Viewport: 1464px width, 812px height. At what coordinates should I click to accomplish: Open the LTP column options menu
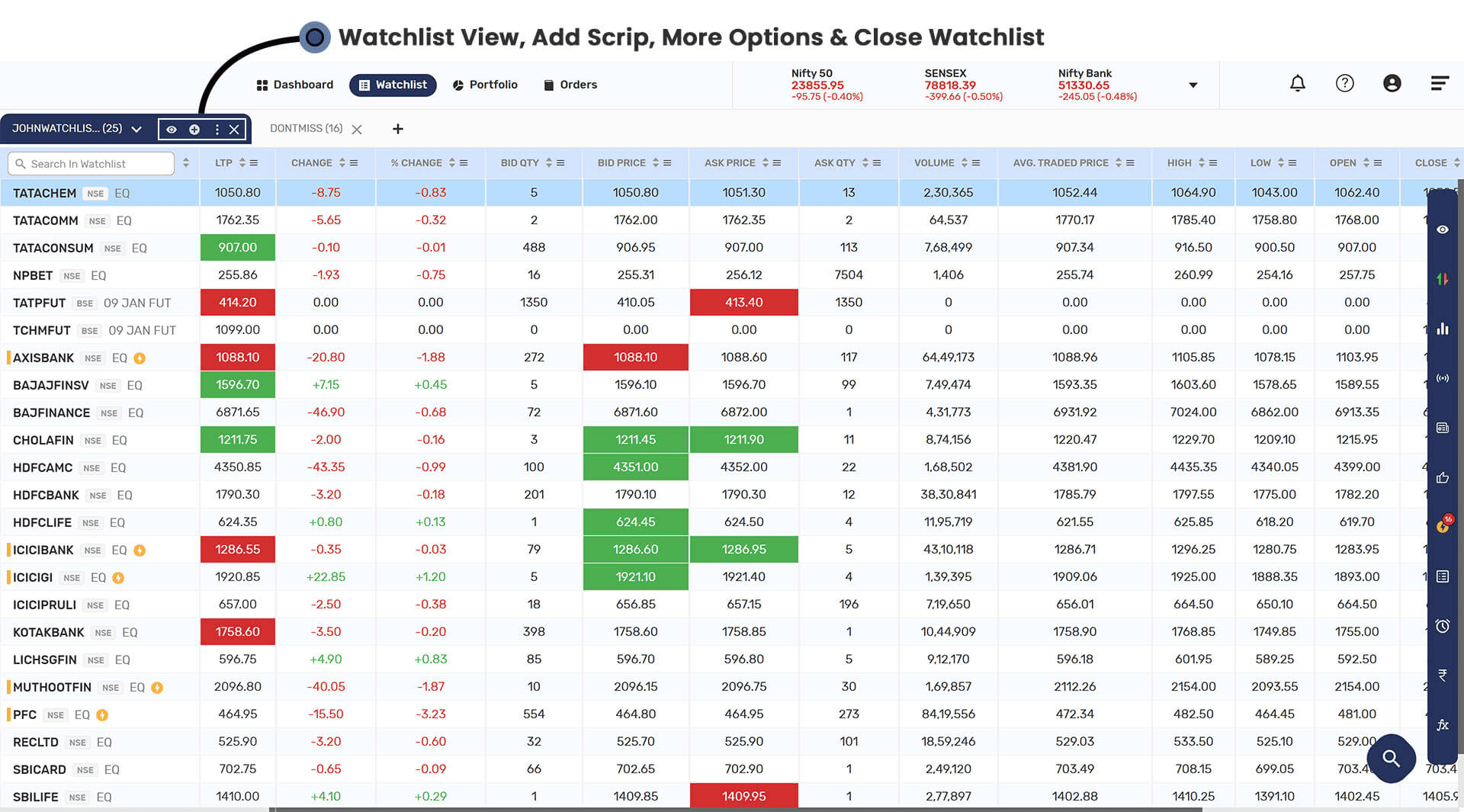coord(254,163)
